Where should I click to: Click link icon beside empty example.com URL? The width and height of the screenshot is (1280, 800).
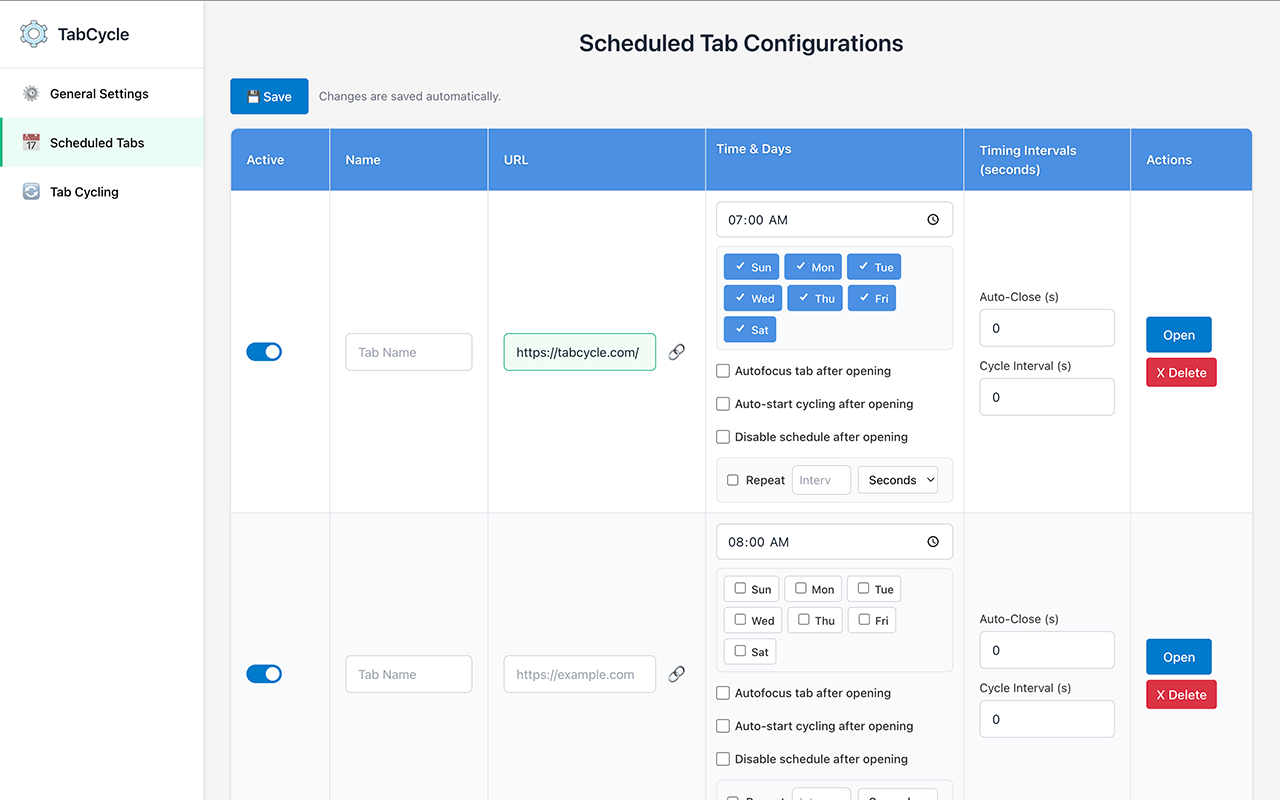(677, 674)
